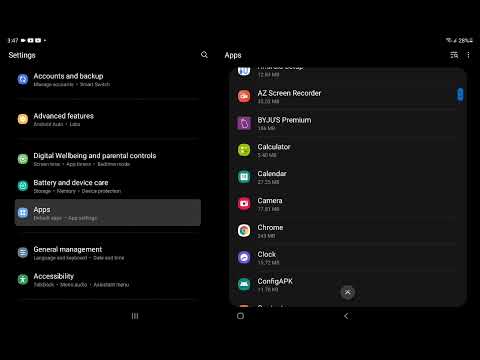Image resolution: width=480 pixels, height=360 pixels.
Task: Open the Apps three-dot more options menu
Action: (468, 55)
